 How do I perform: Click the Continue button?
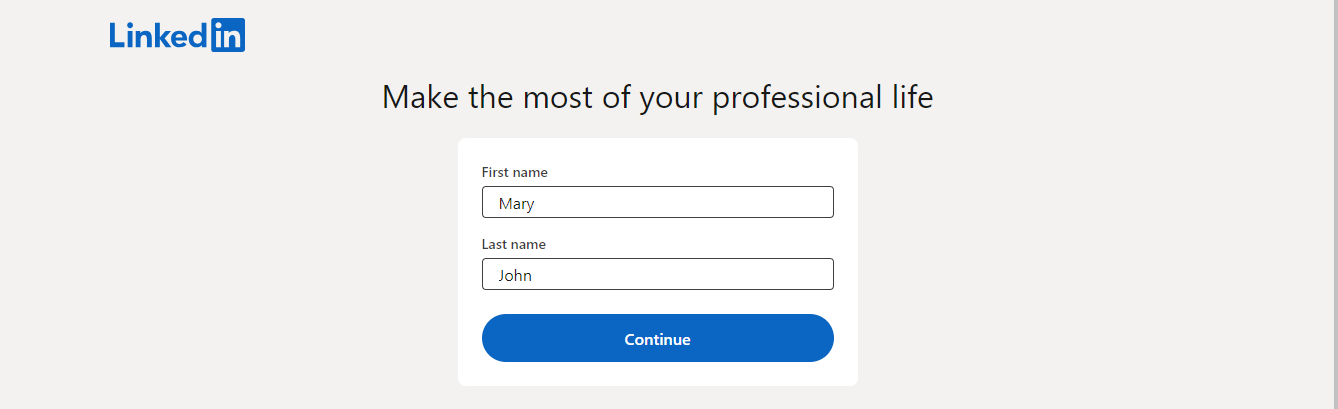tap(658, 338)
